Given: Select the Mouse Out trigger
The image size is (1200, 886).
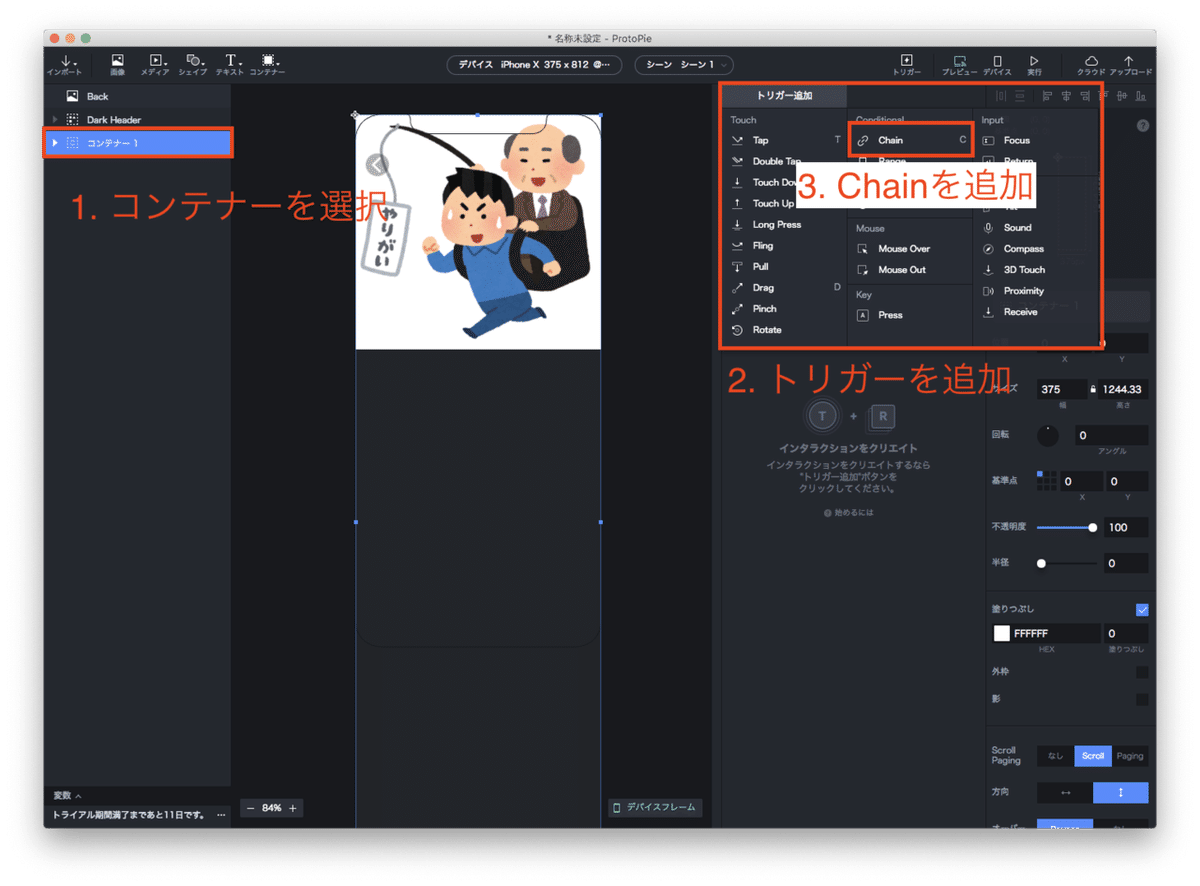Looking at the screenshot, I should coord(902,269).
